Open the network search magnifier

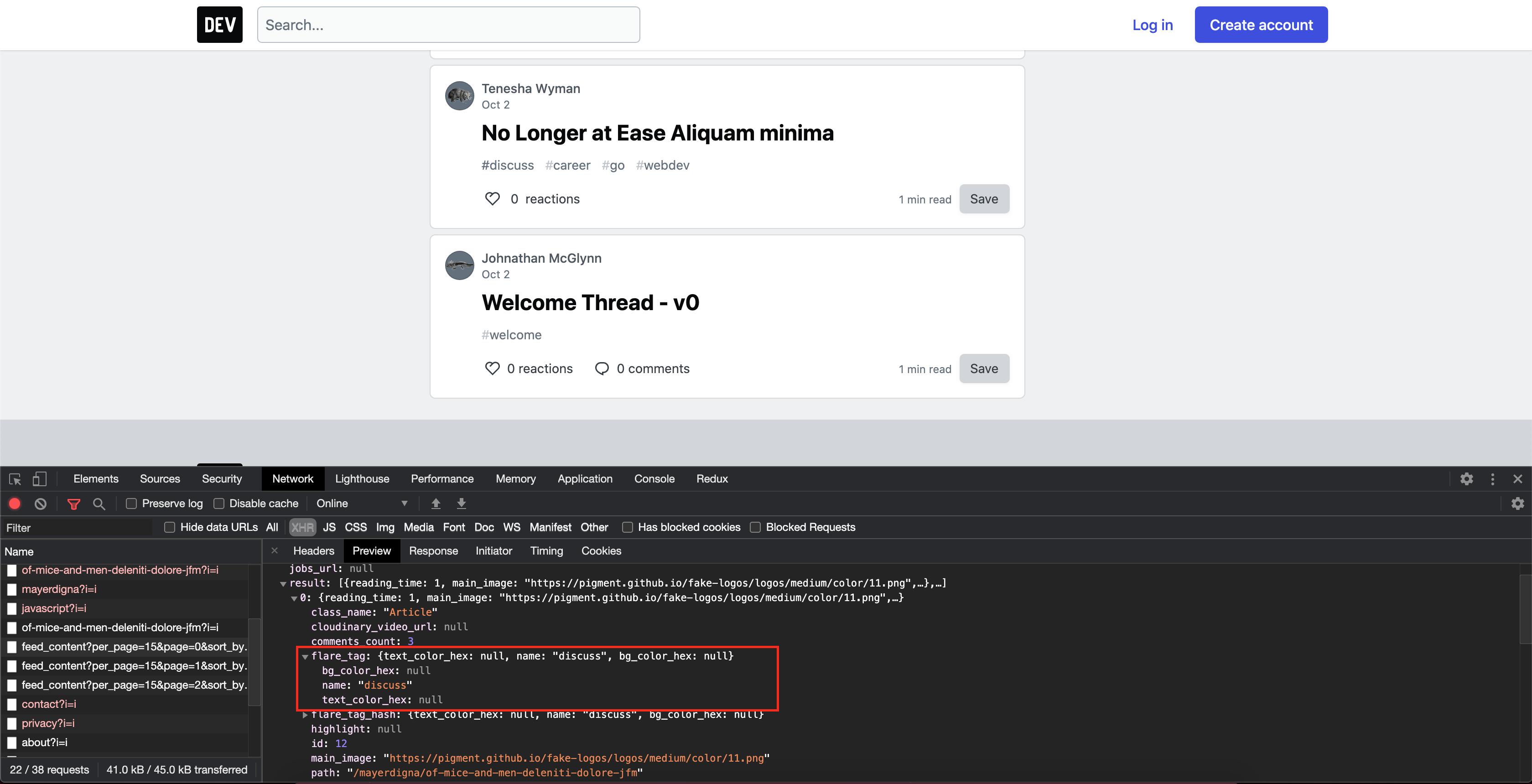[x=99, y=504]
